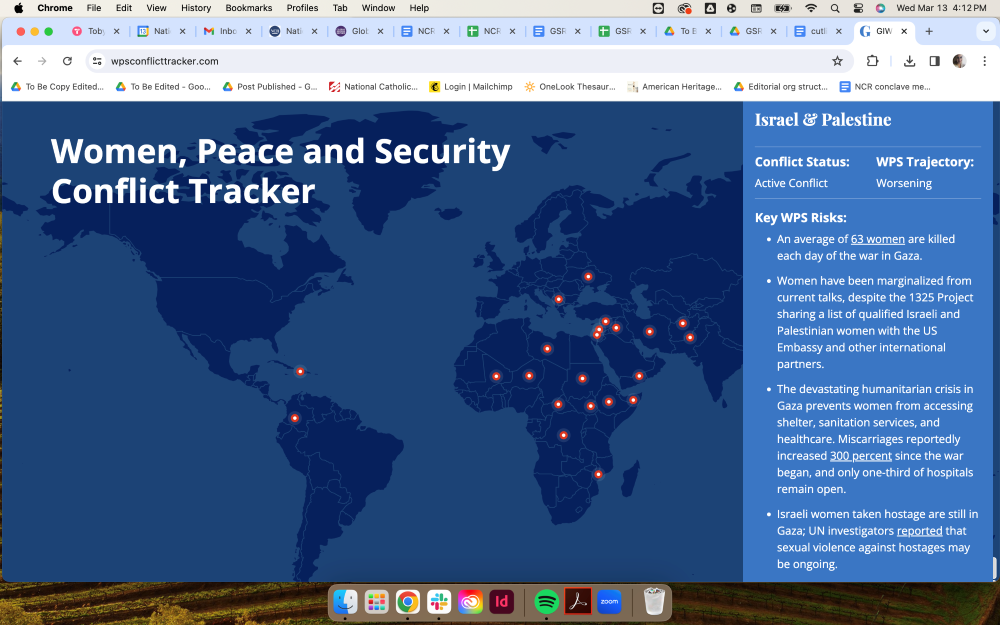This screenshot has height=625, width=1000.
Task: Open NCR conclave me... bookmark
Action: [885, 87]
